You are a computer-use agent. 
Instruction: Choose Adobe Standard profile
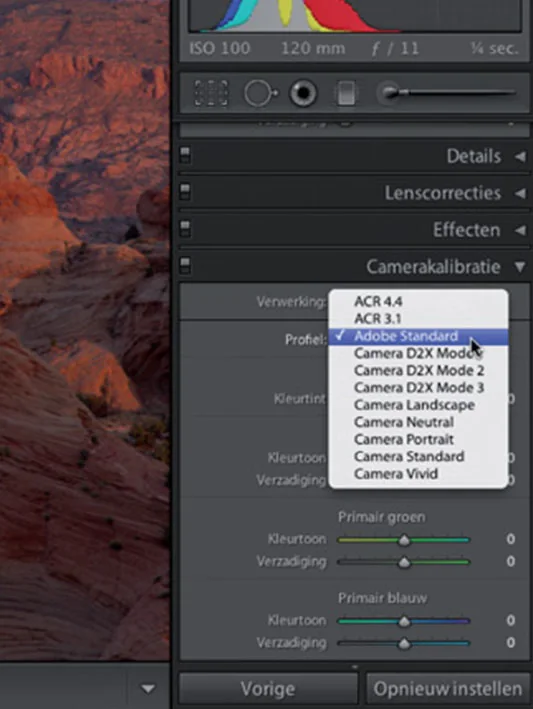coord(418,336)
